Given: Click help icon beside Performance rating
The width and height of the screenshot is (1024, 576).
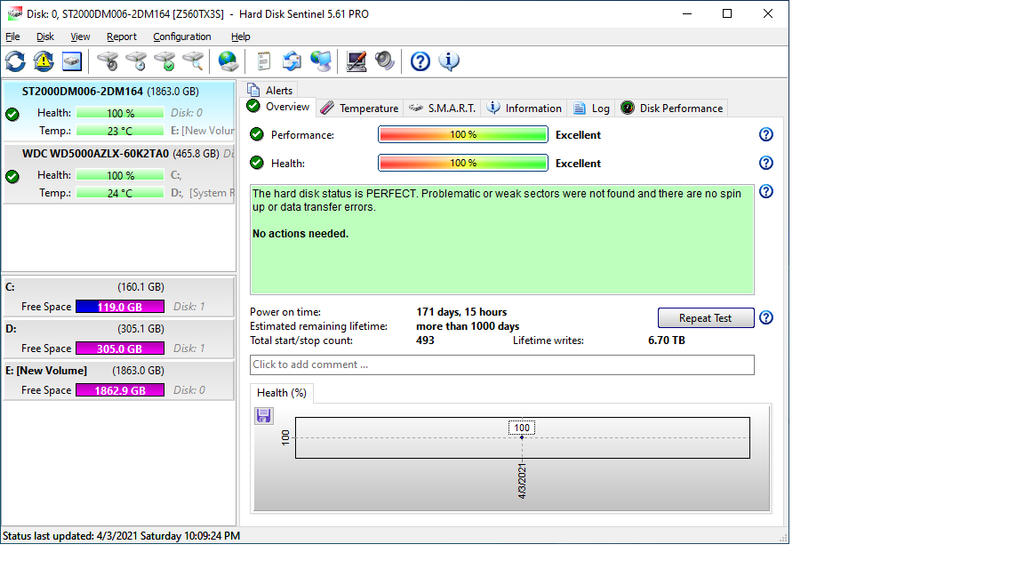Looking at the screenshot, I should coord(766,135).
